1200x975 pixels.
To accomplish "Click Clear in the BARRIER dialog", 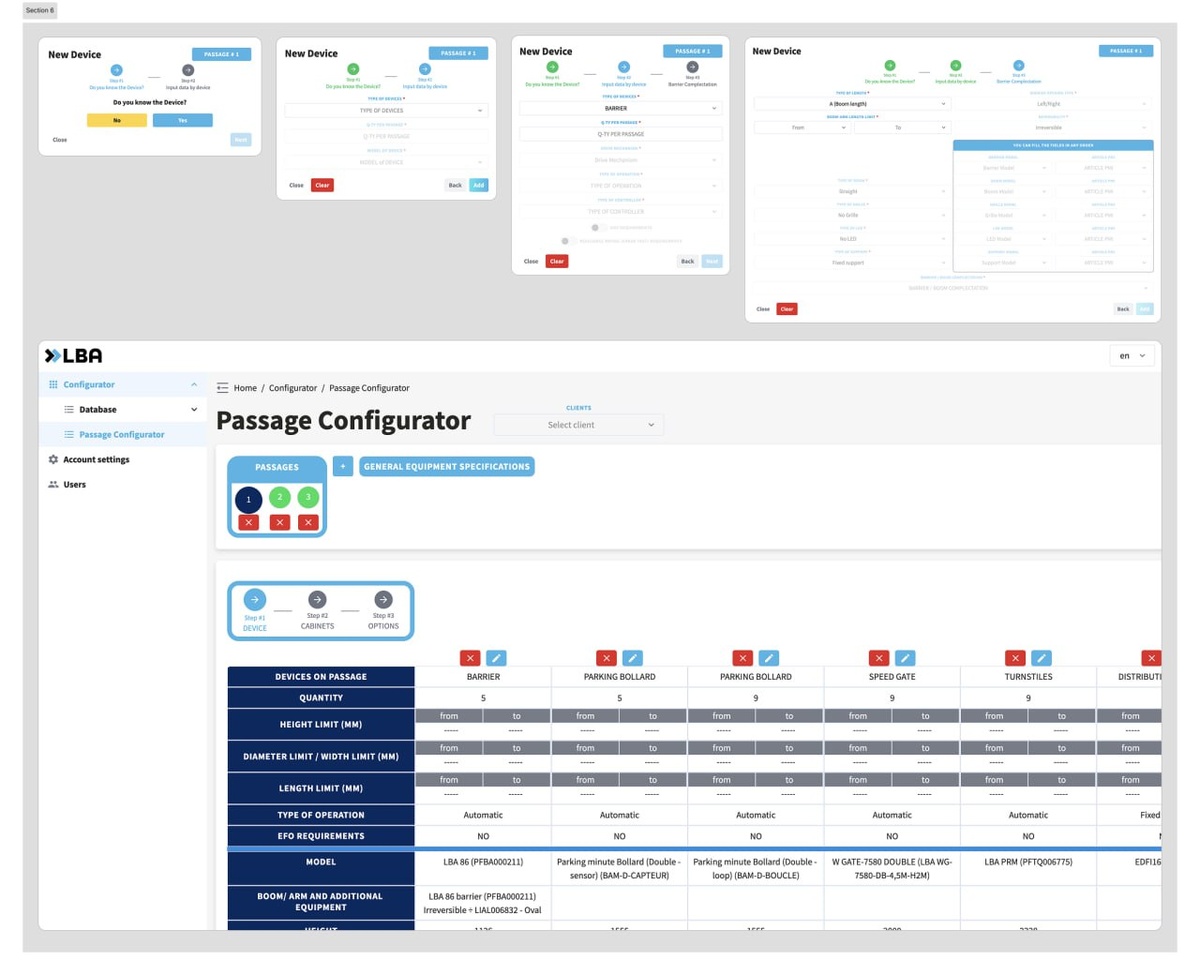I will click(557, 261).
